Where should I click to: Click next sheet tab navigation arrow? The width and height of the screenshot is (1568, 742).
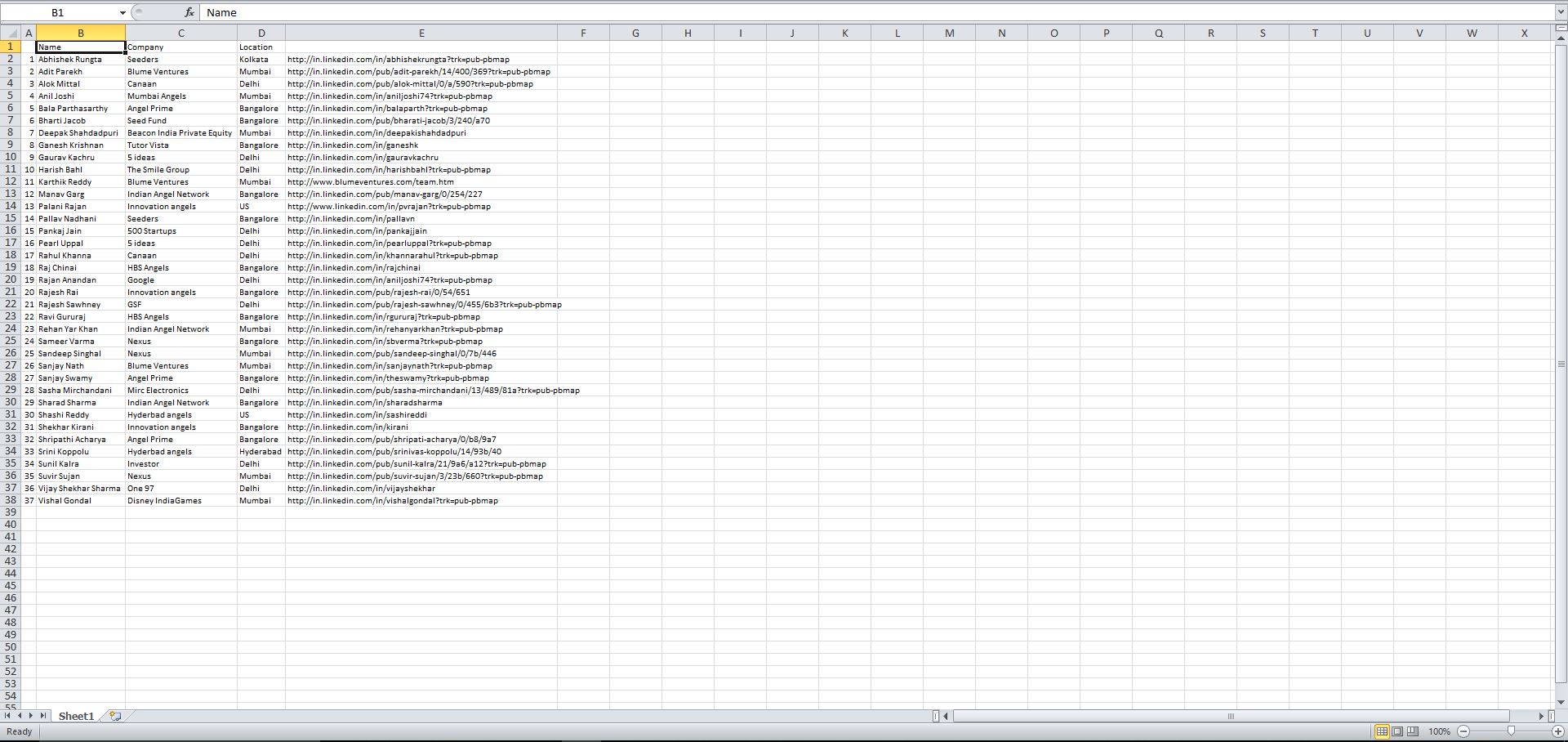(x=31, y=716)
